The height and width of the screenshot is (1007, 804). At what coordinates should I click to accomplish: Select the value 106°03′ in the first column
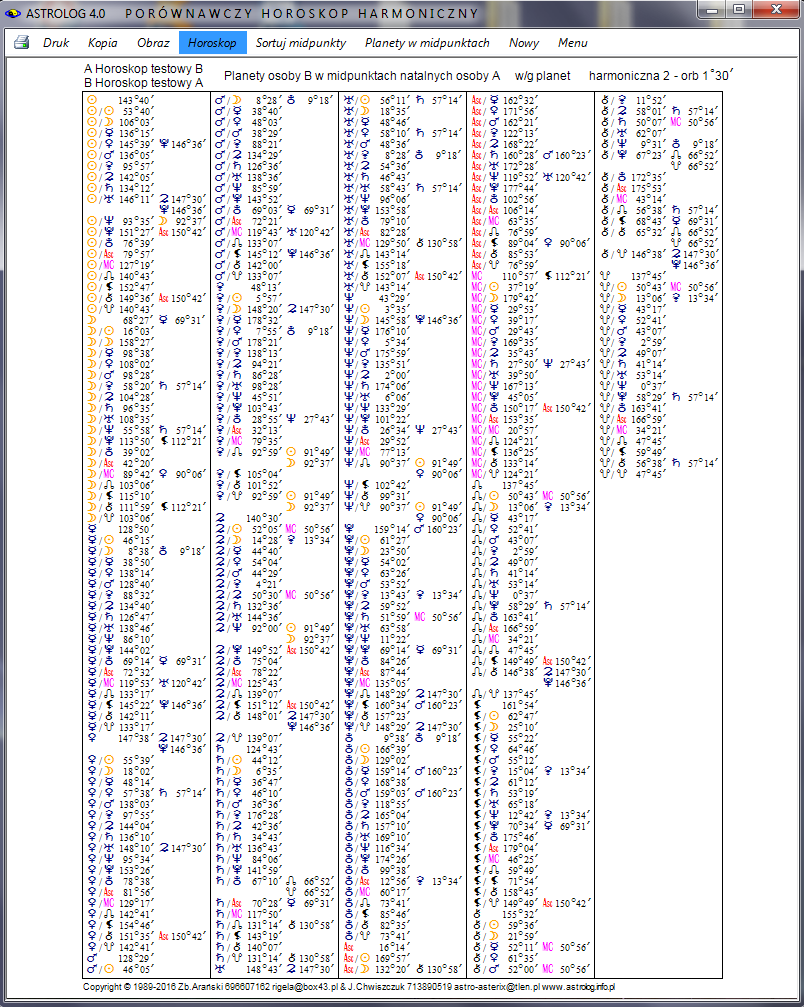(x=135, y=122)
